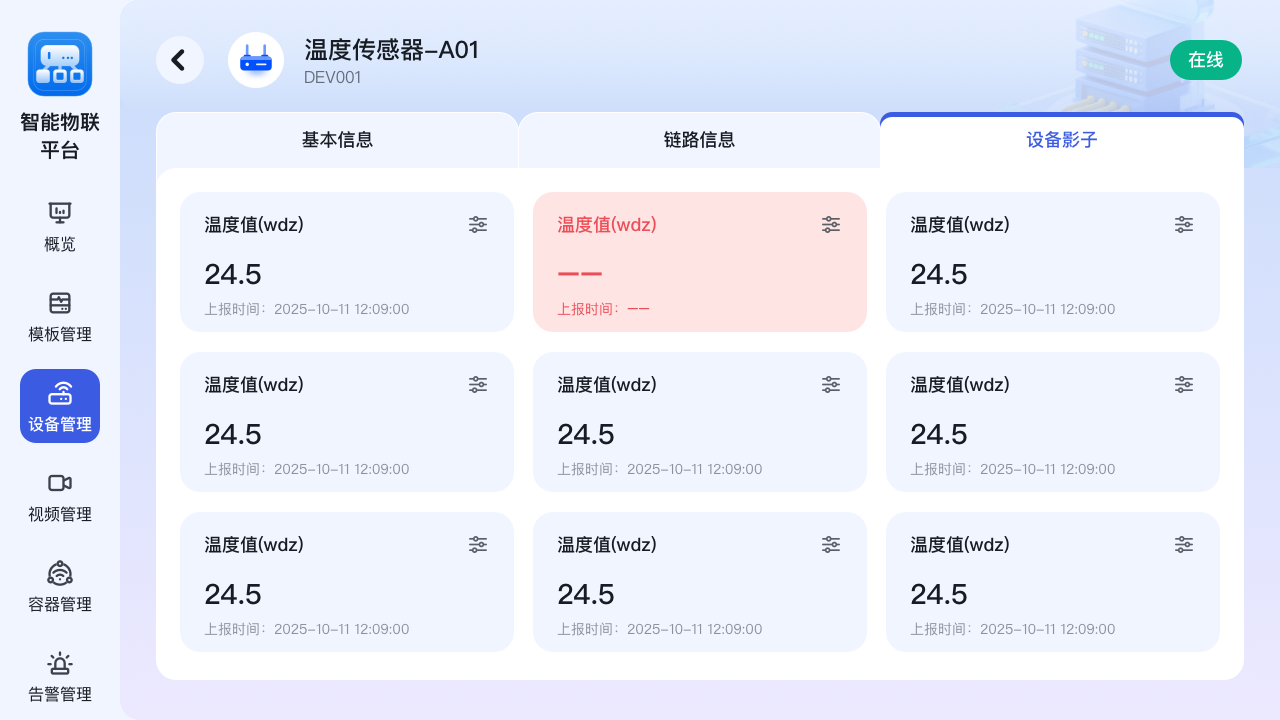Click the slider-adjust control on the middle-left card
This screenshot has width=1280, height=720.
[x=478, y=384]
